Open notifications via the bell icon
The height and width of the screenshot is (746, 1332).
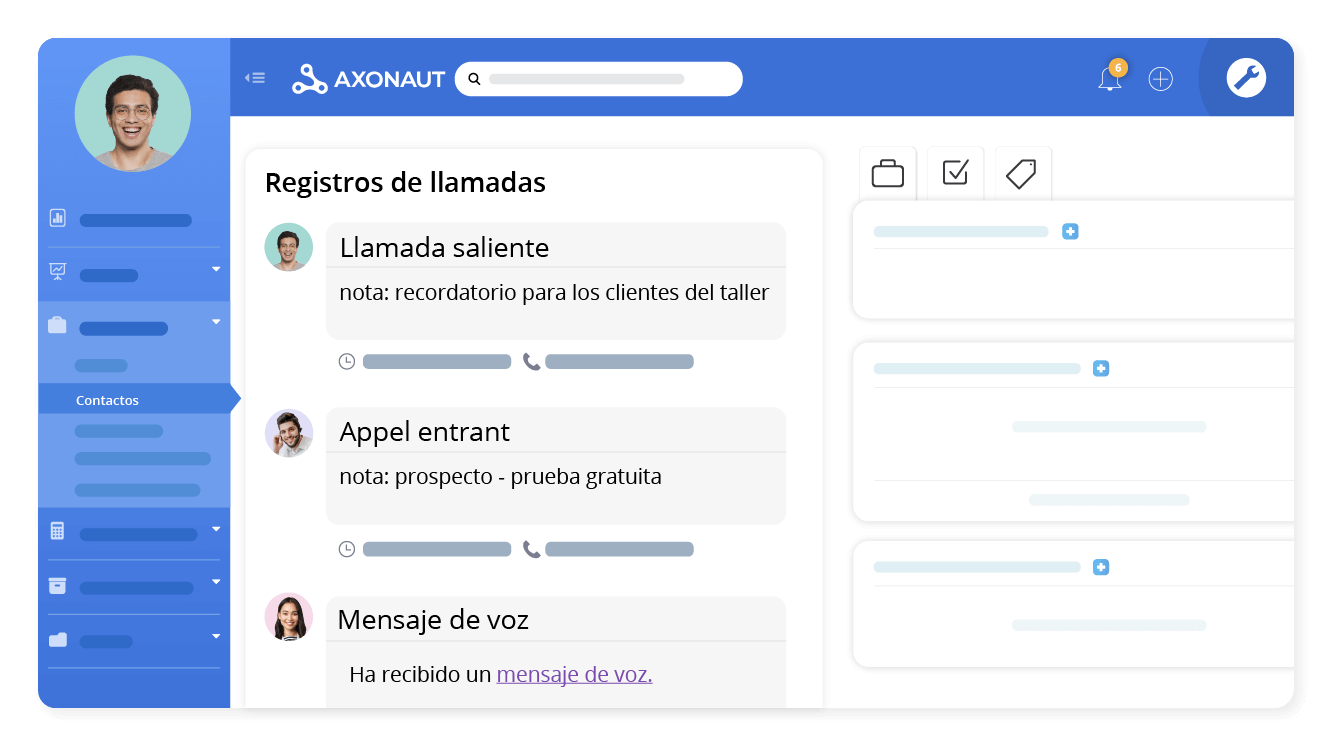(1110, 80)
